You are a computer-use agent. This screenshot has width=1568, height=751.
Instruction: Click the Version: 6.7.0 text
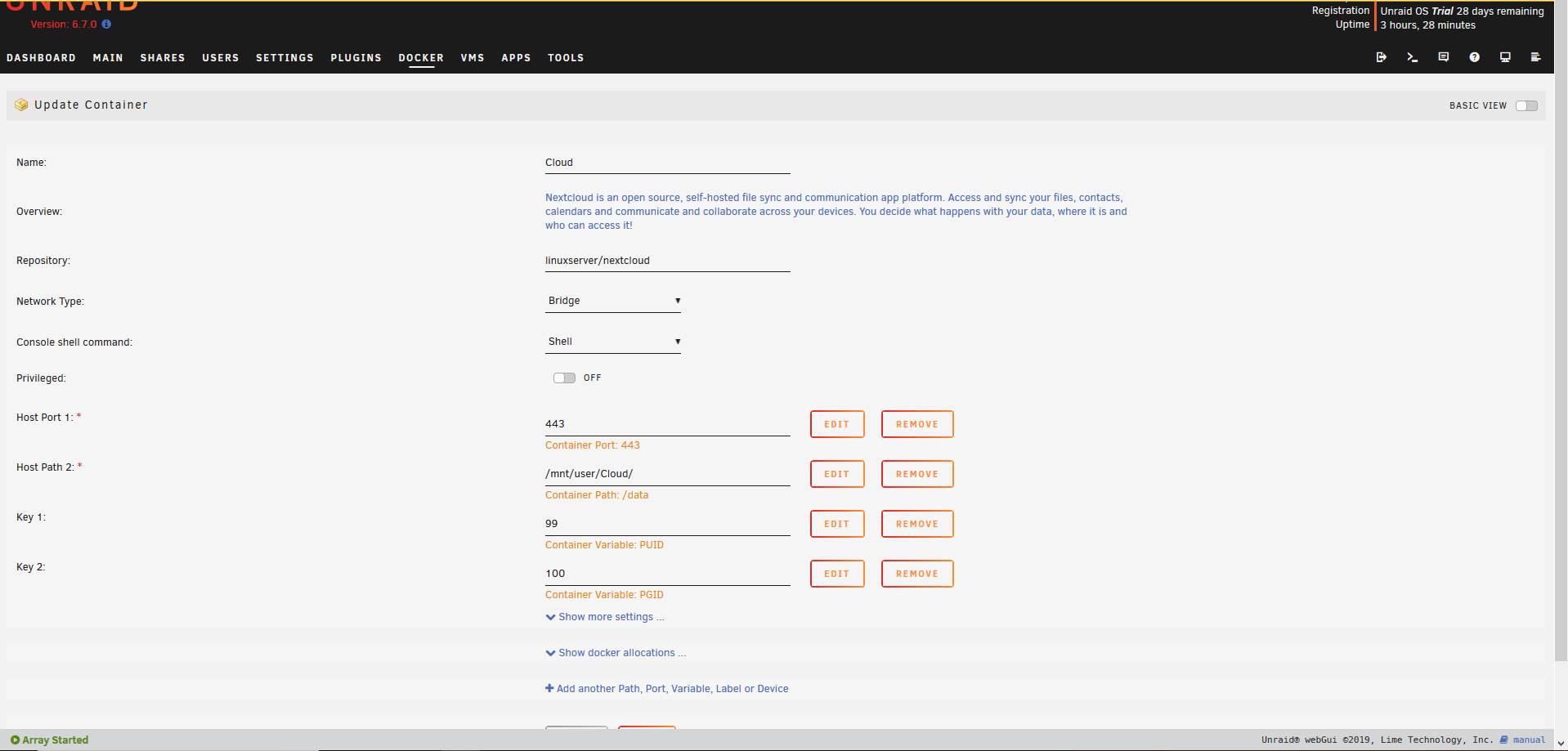[x=64, y=25]
